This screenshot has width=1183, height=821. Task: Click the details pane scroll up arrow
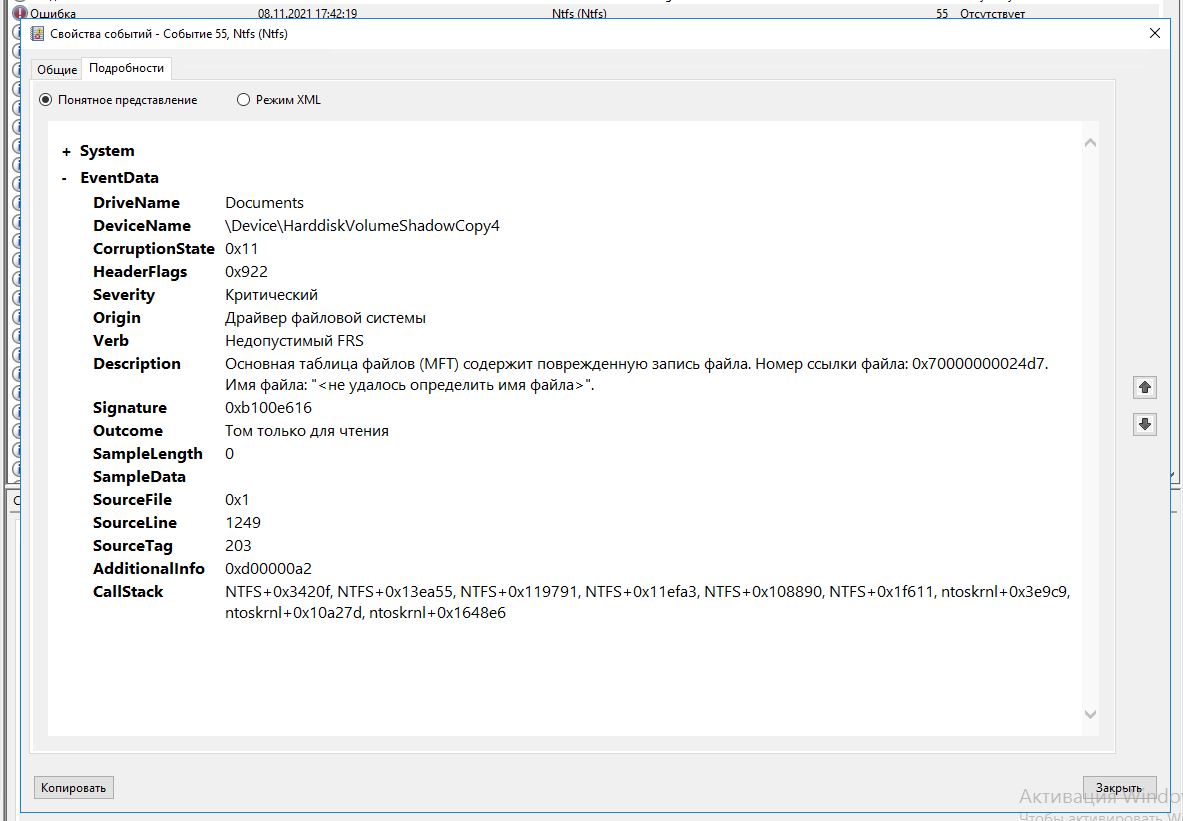pyautogui.click(x=1089, y=143)
